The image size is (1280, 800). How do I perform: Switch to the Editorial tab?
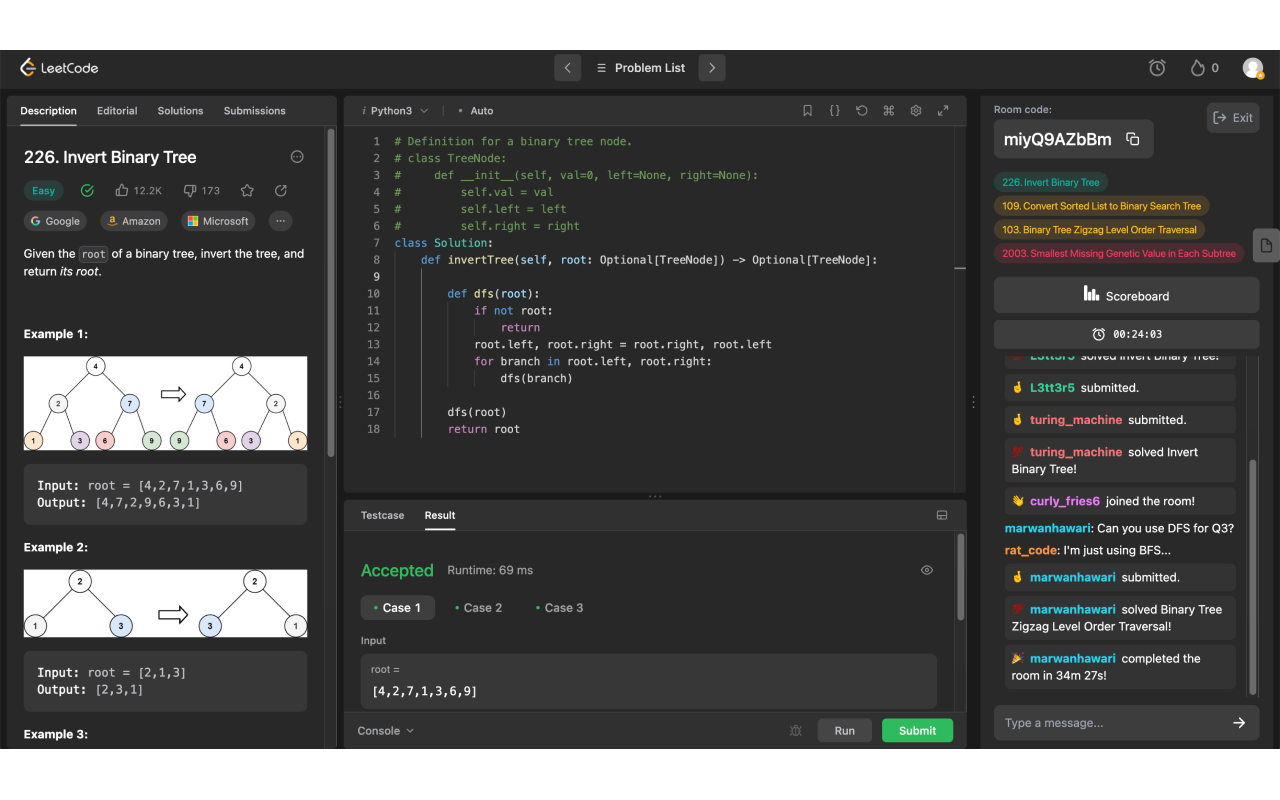[x=117, y=111]
